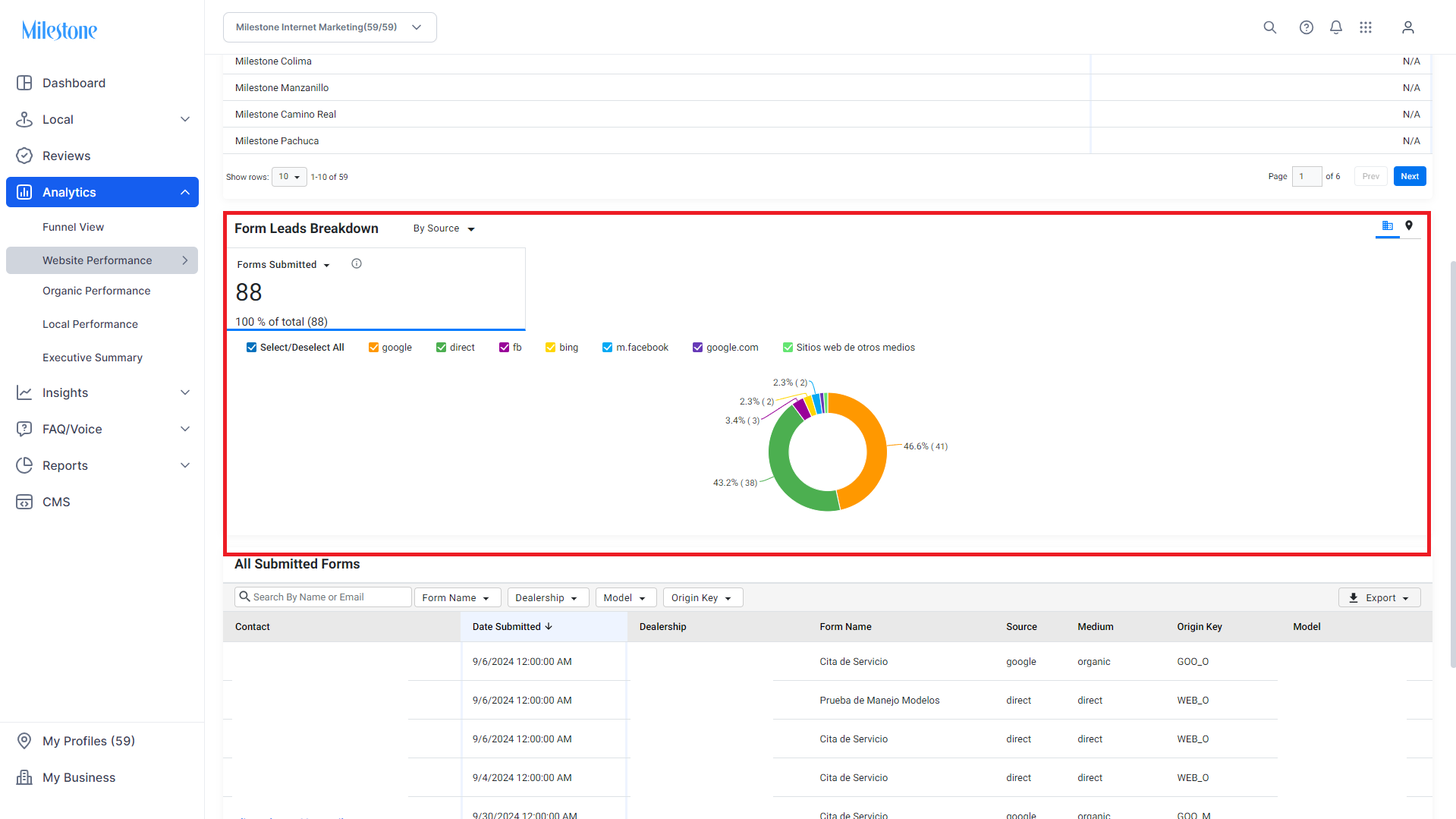
Task: Click the Next page button
Action: pos(1410,176)
